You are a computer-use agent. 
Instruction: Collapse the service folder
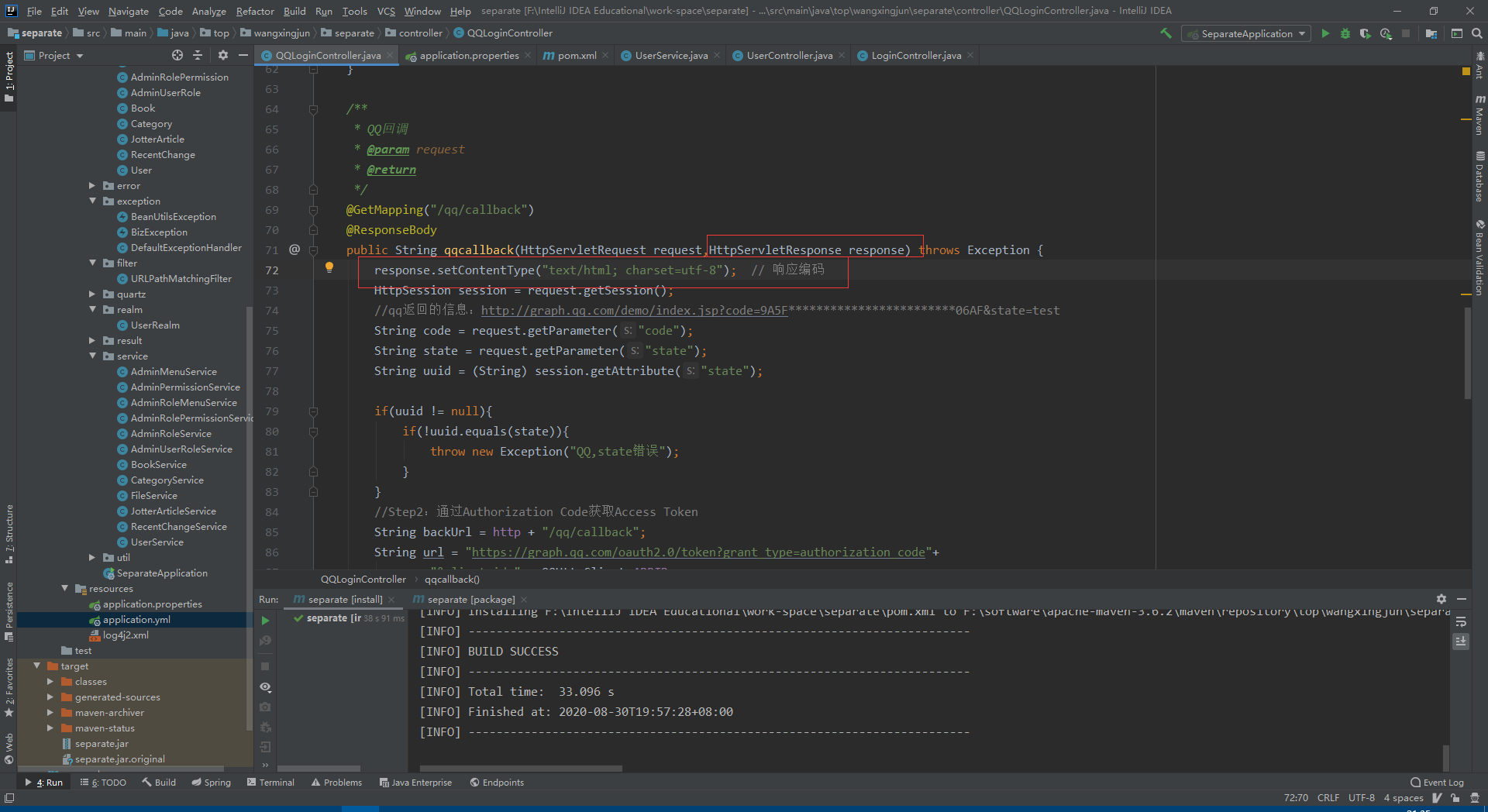tap(92, 356)
